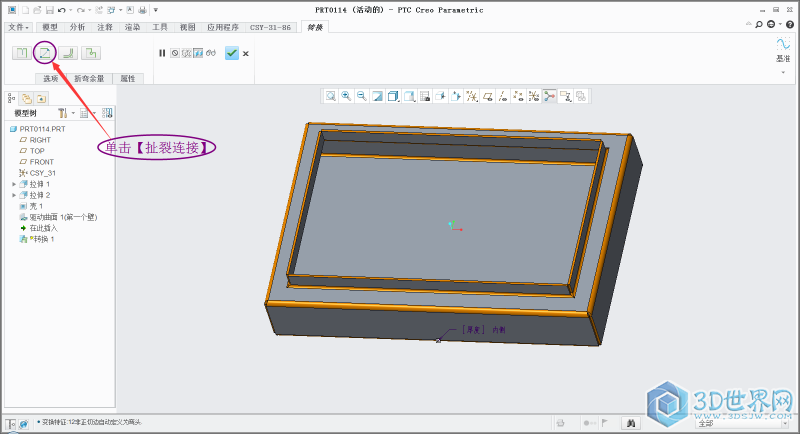The image size is (800, 434).
Task: Click the Rip Connect (扯裂连接) icon
Action: pyautogui.click(x=45, y=53)
